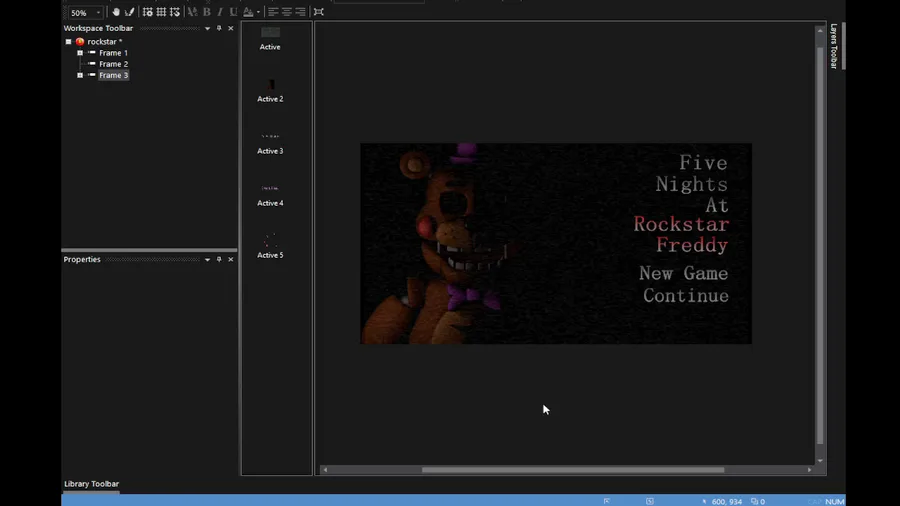Open the Layers Toolbar side tab
This screenshot has width=900, height=506.
pos(834,46)
